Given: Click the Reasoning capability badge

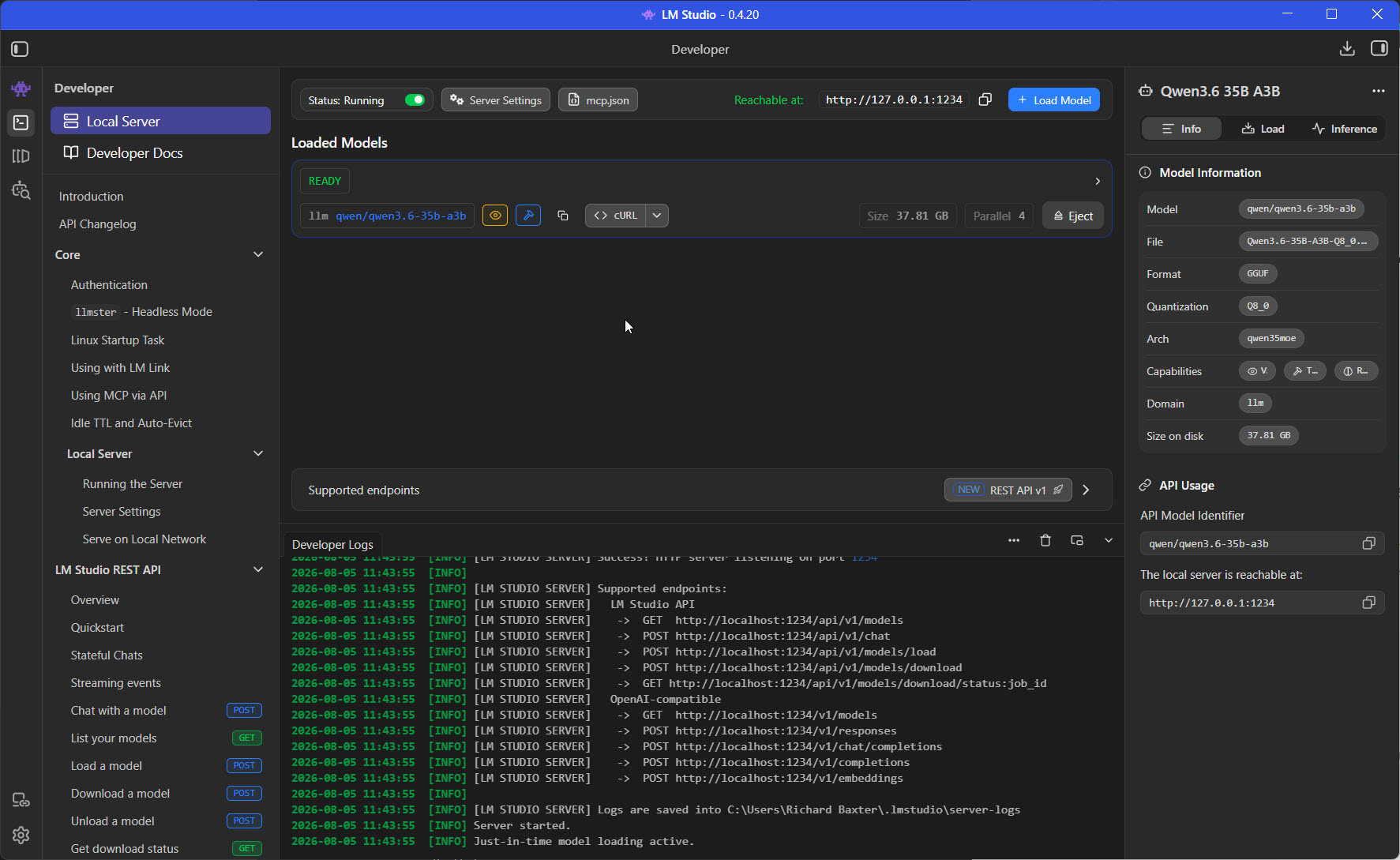Looking at the screenshot, I should 1357,371.
